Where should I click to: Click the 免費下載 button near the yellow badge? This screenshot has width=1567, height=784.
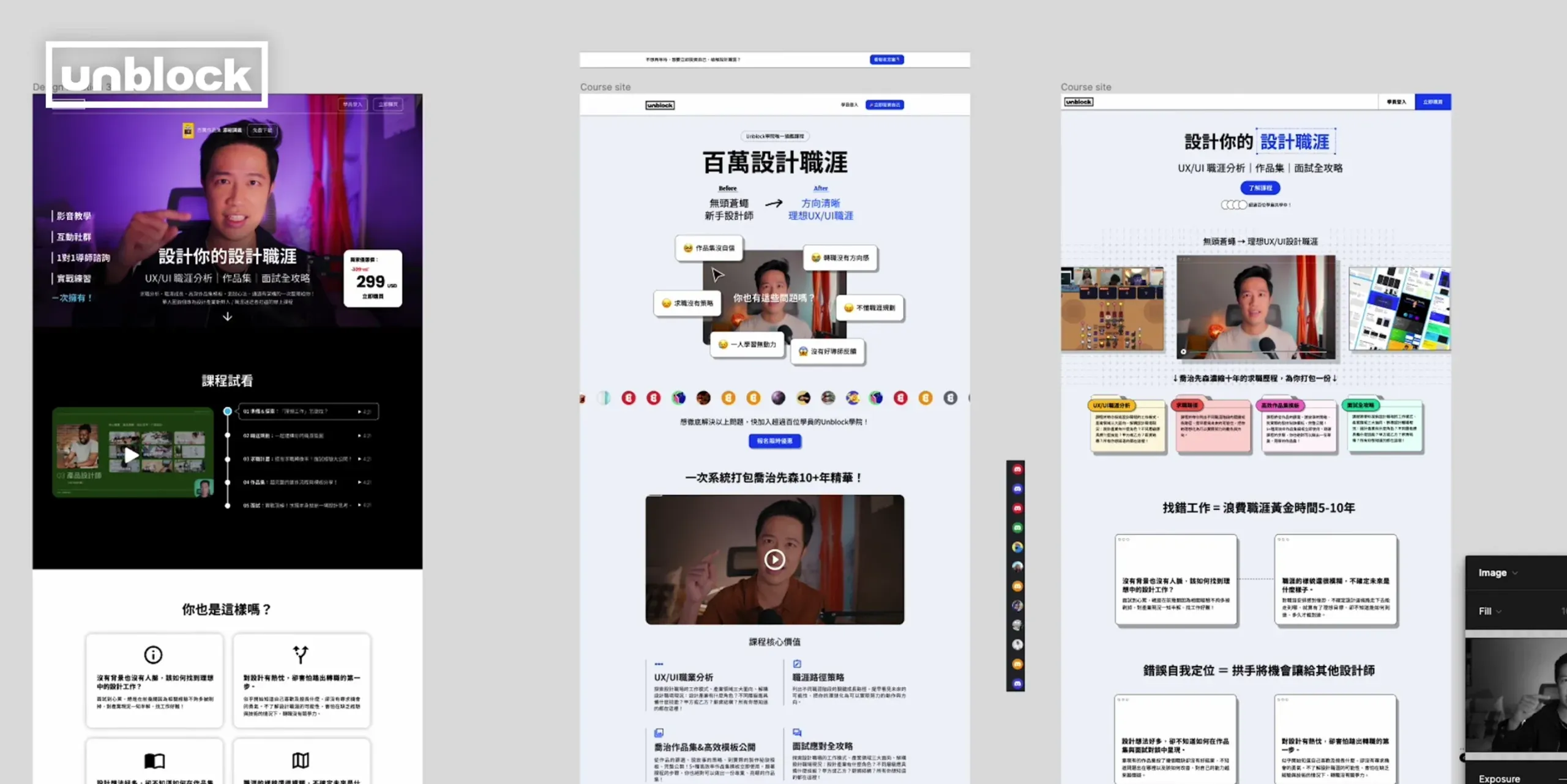pos(263,130)
